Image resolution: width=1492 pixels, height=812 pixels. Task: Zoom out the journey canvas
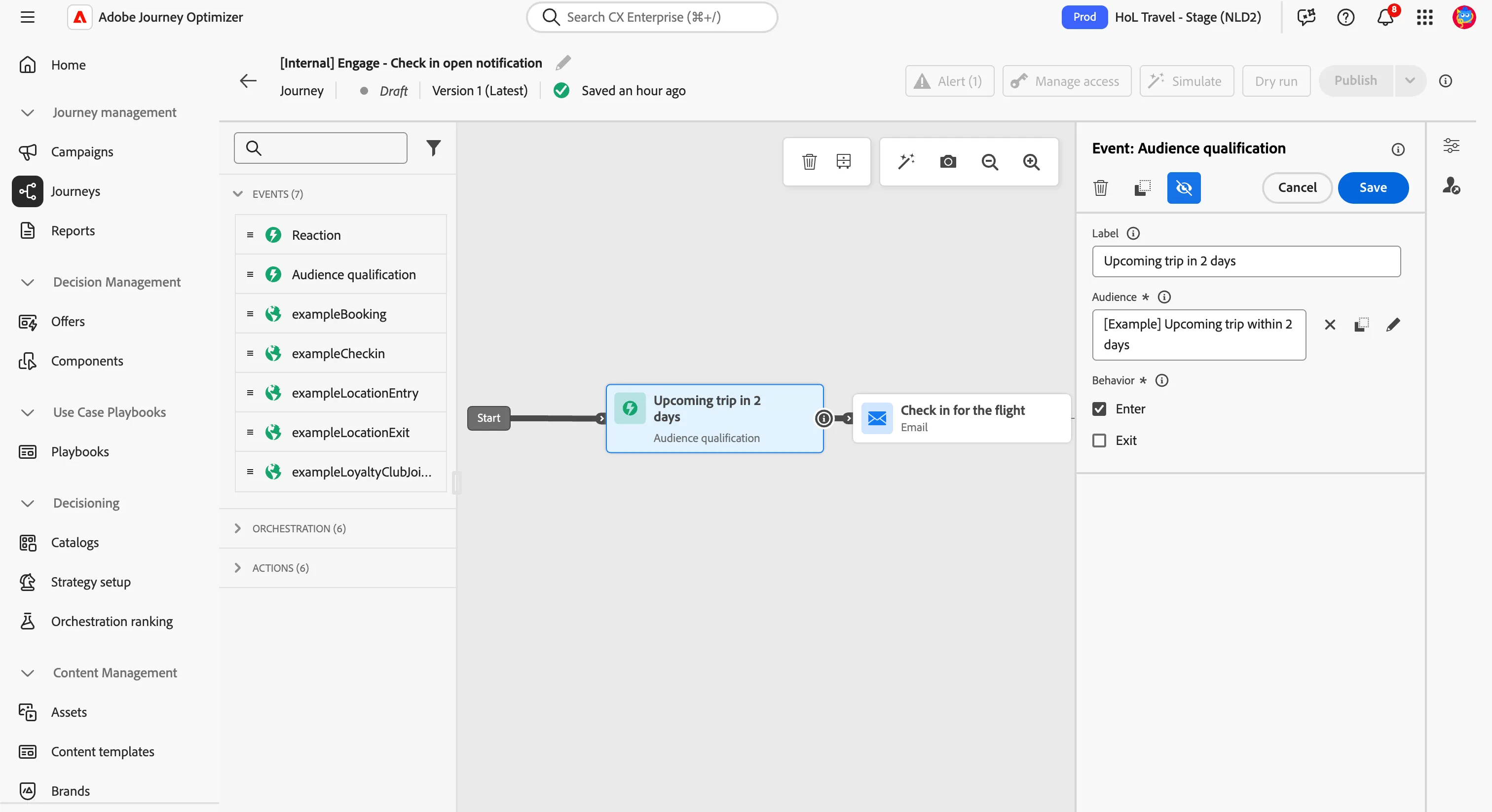(x=990, y=162)
